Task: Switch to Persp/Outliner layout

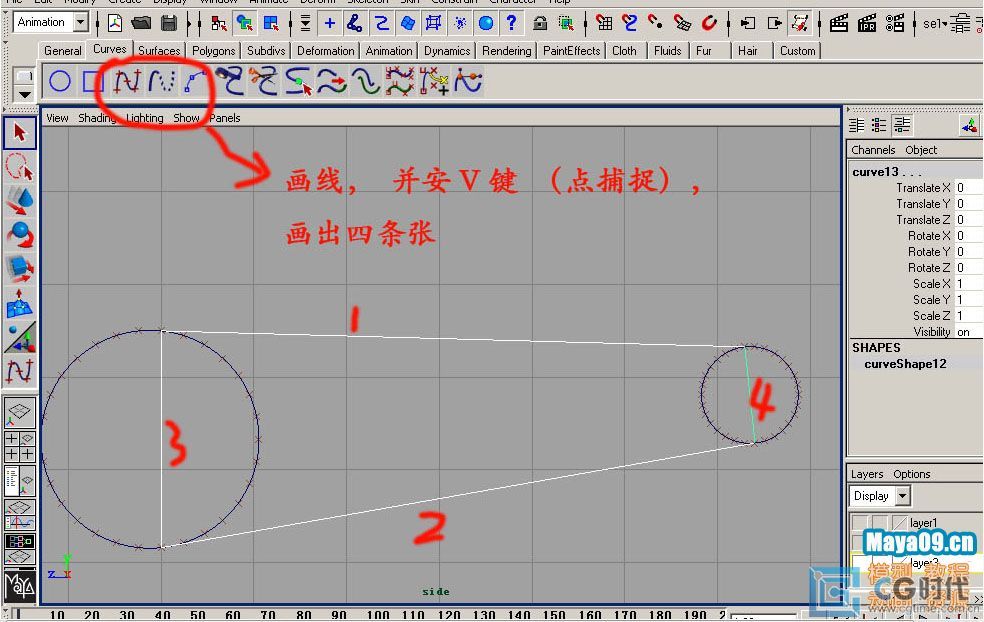Action: 19,481
